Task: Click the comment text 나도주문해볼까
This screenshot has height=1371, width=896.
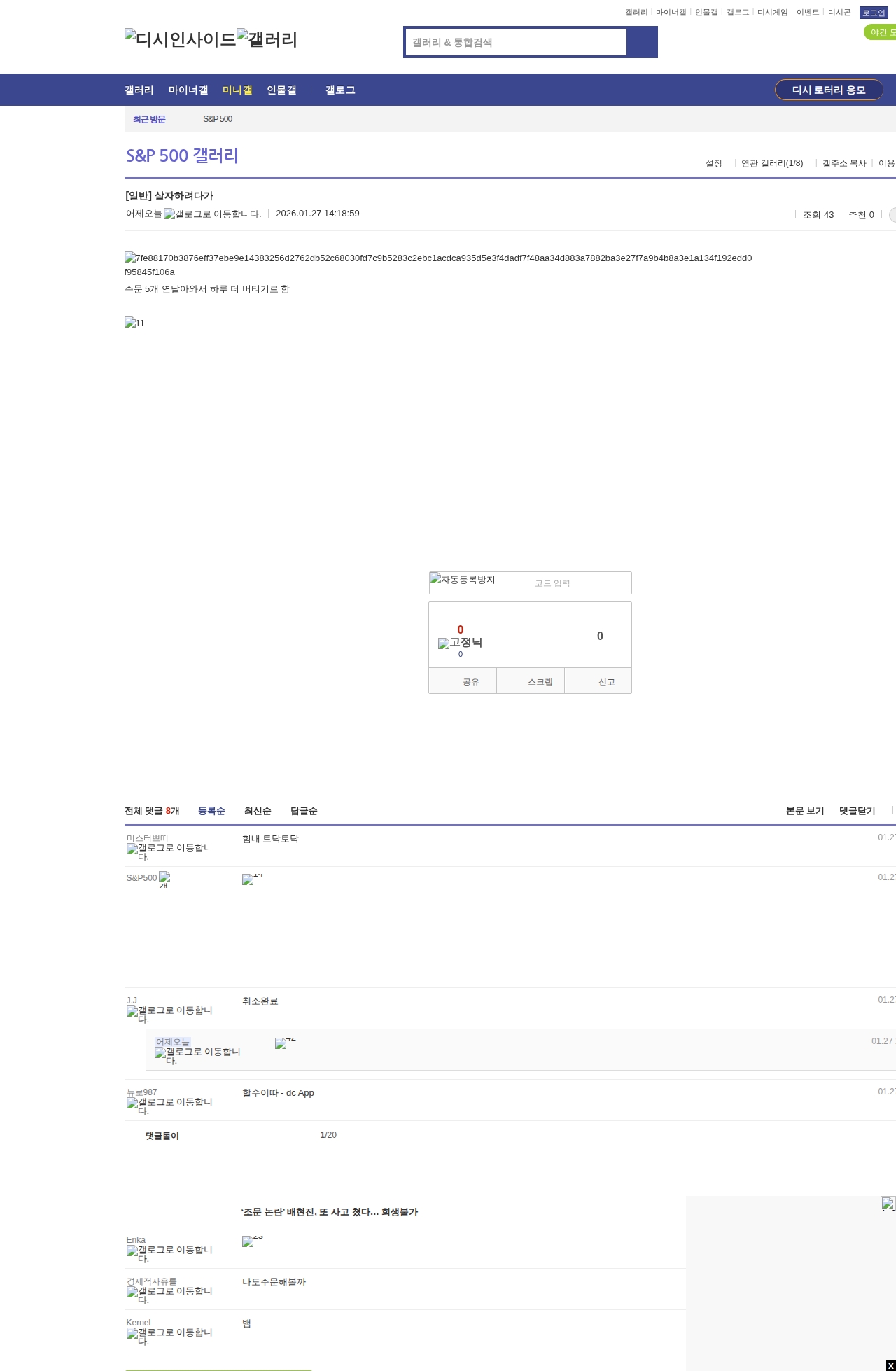Action: (x=274, y=1282)
